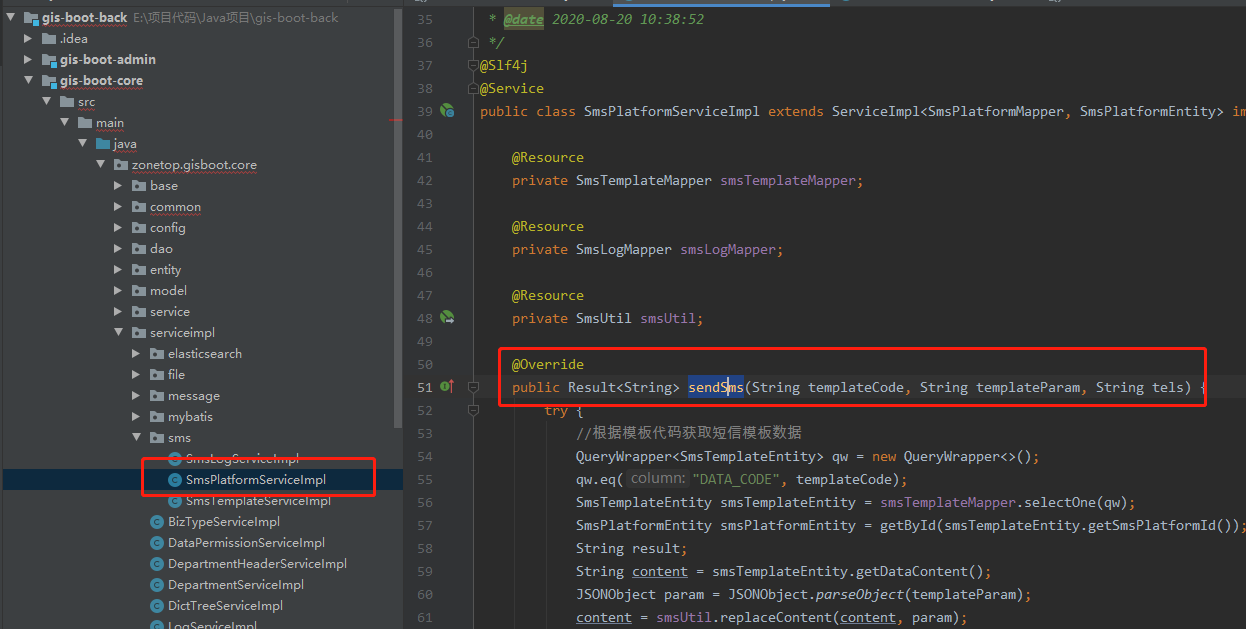Collapse the sms package in project tree
The image size is (1246, 629).
click(x=137, y=438)
